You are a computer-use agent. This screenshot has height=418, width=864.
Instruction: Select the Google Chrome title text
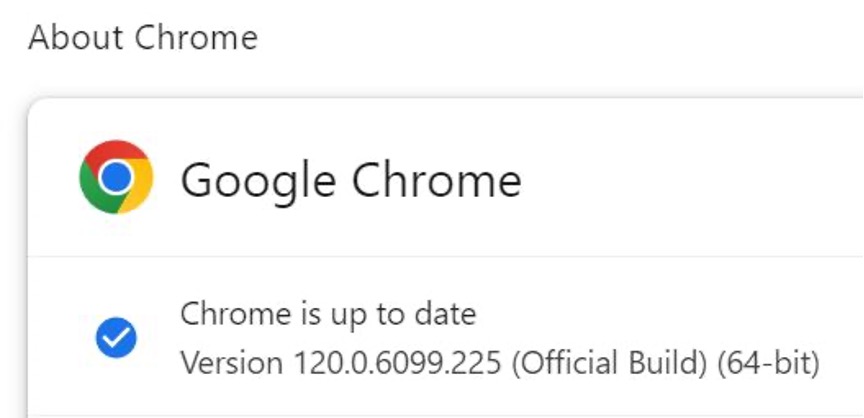[x=350, y=180]
